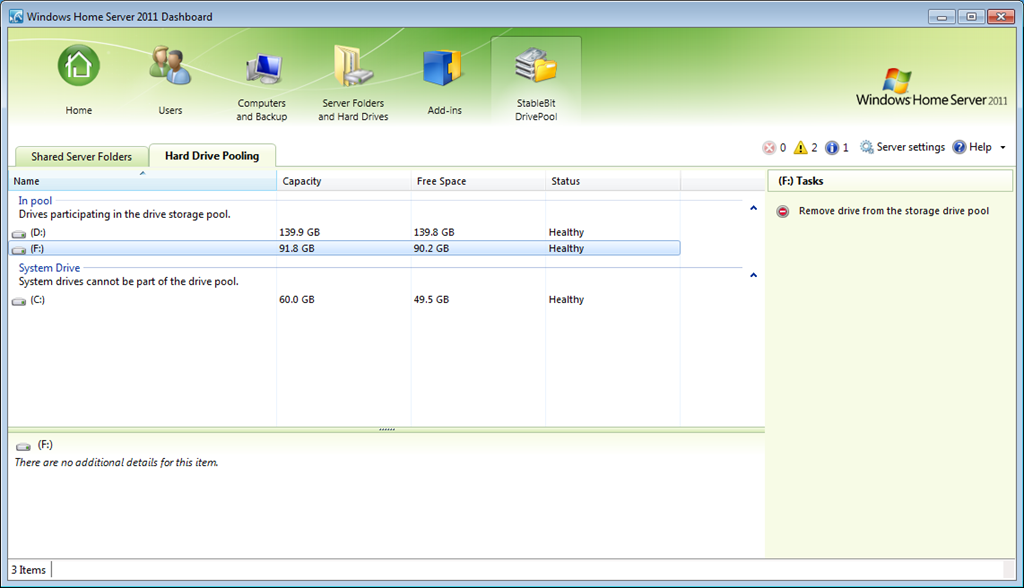Maximize the Dashboard window
Screen dimensions: 1024x588
[x=971, y=16]
